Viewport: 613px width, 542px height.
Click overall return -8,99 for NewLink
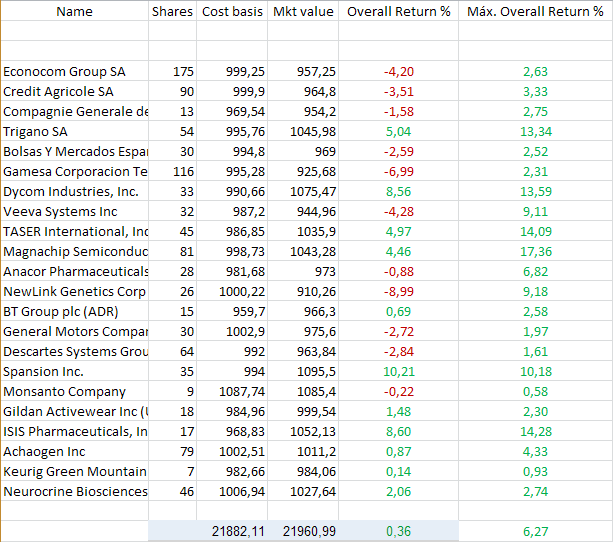[399, 291]
